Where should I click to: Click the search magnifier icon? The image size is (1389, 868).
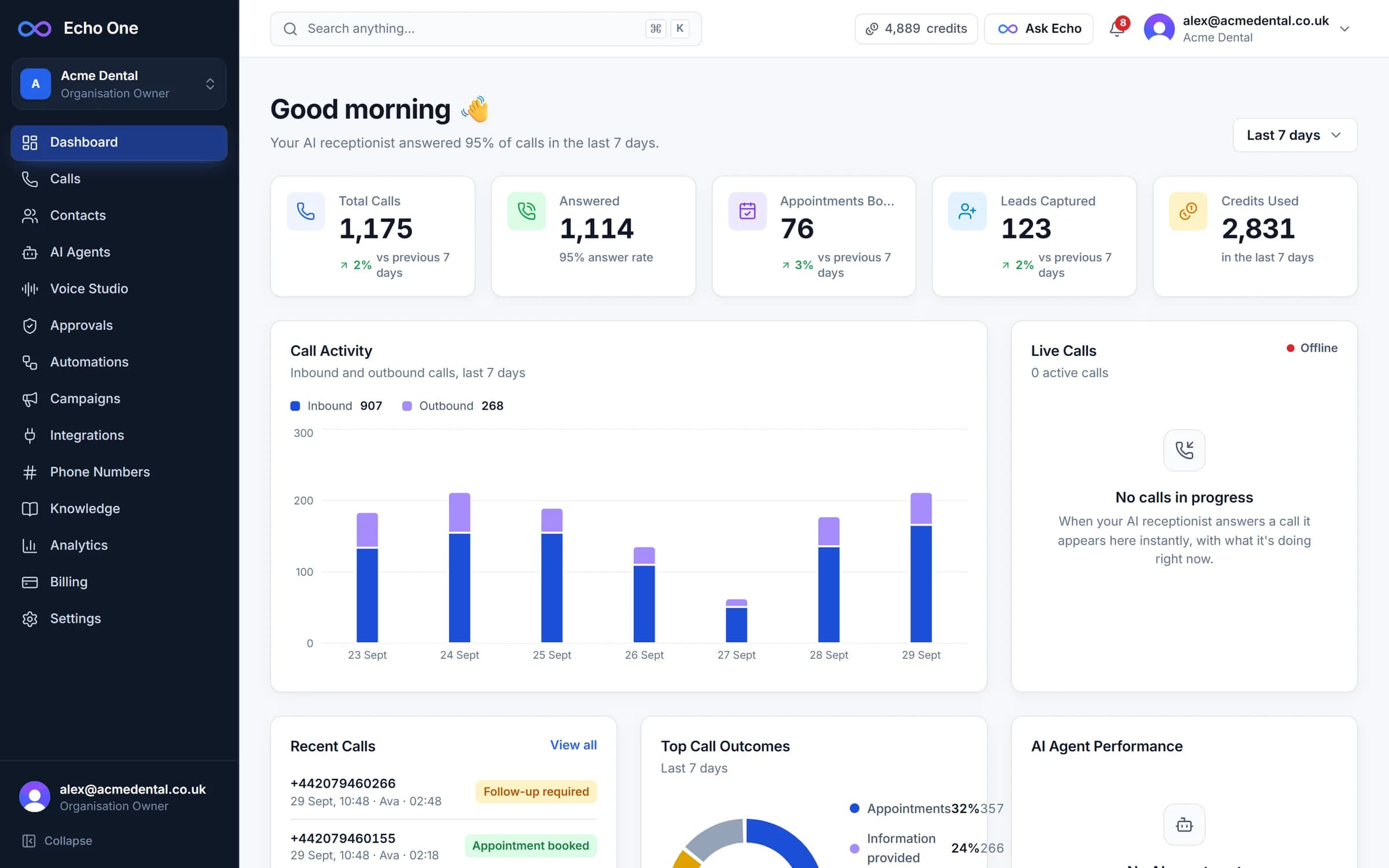point(291,29)
